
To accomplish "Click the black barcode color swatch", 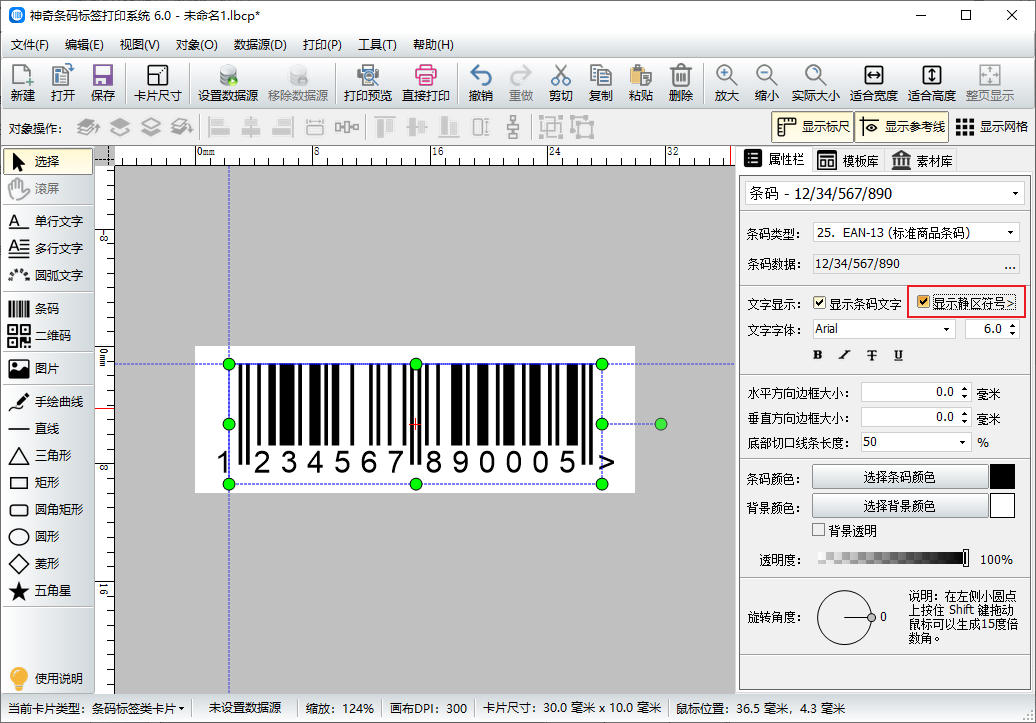I will 1002,477.
